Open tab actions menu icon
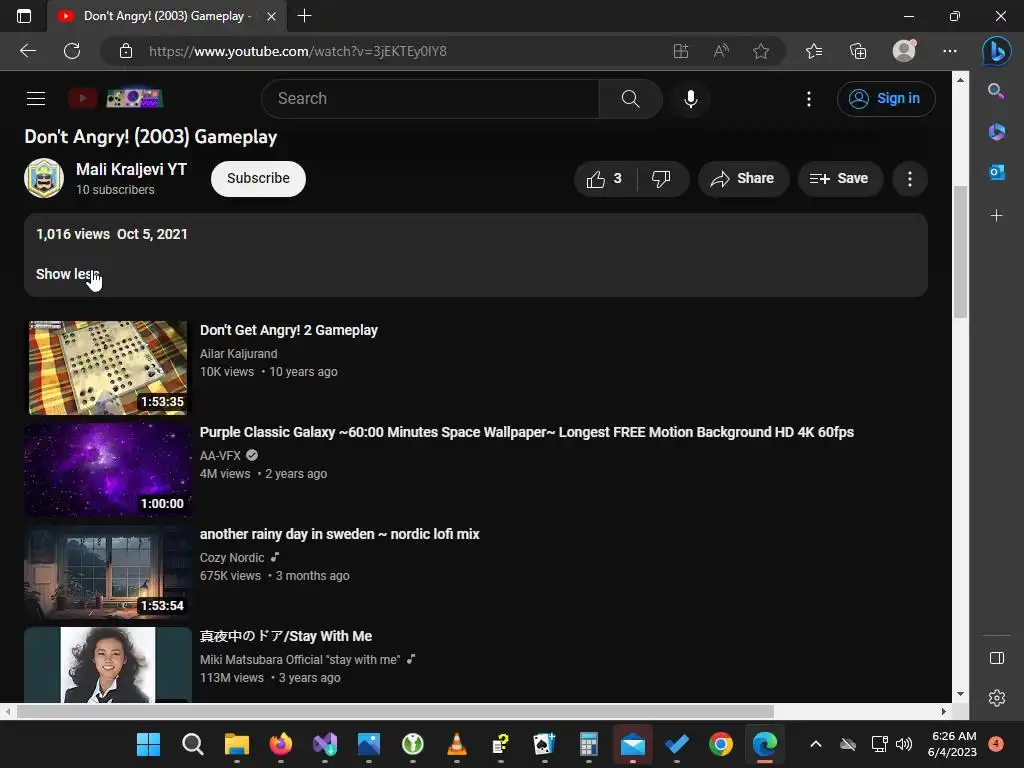Screen dimensions: 1024x768 tap(24, 16)
